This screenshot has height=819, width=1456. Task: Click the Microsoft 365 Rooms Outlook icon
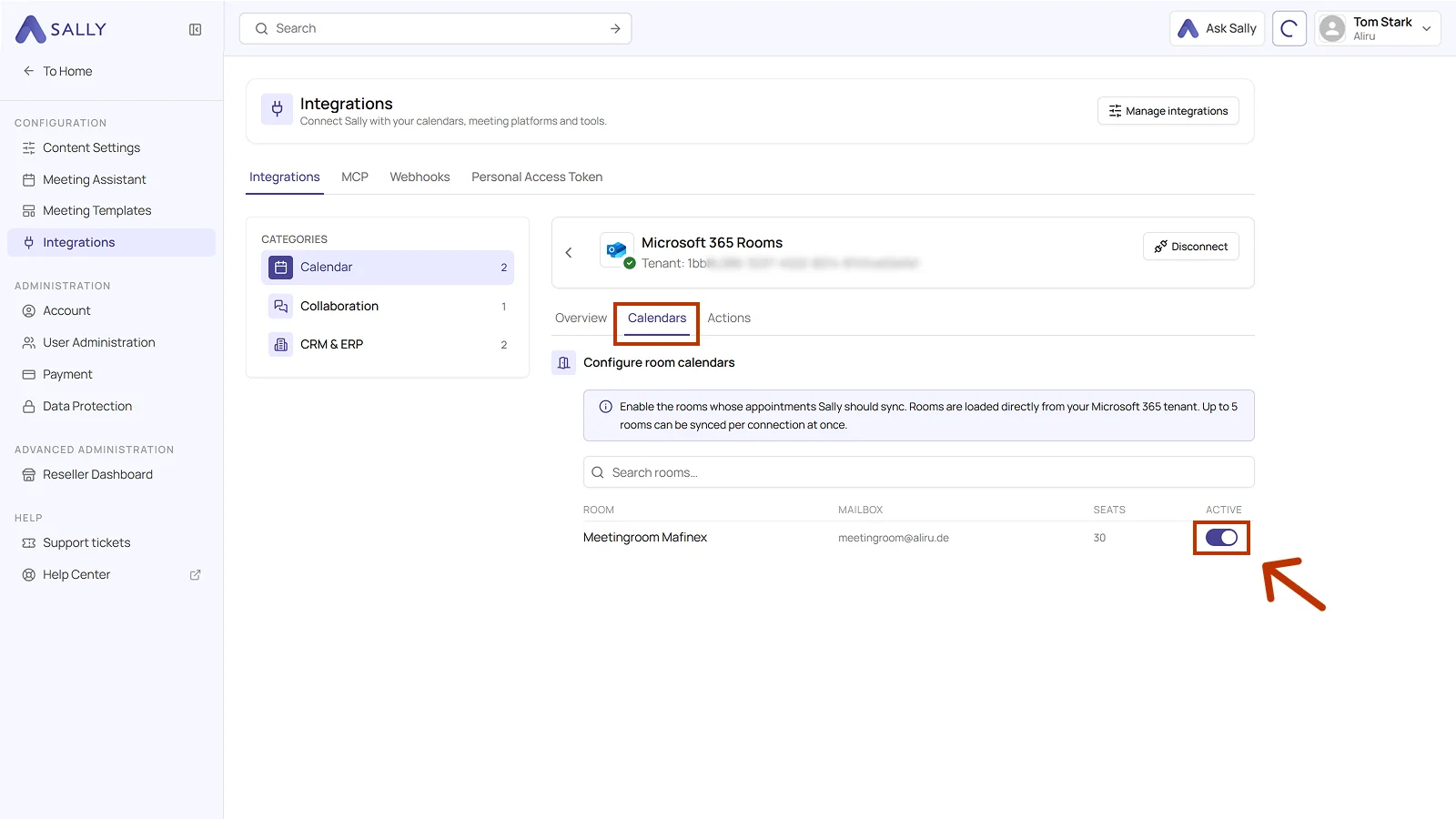(x=617, y=249)
